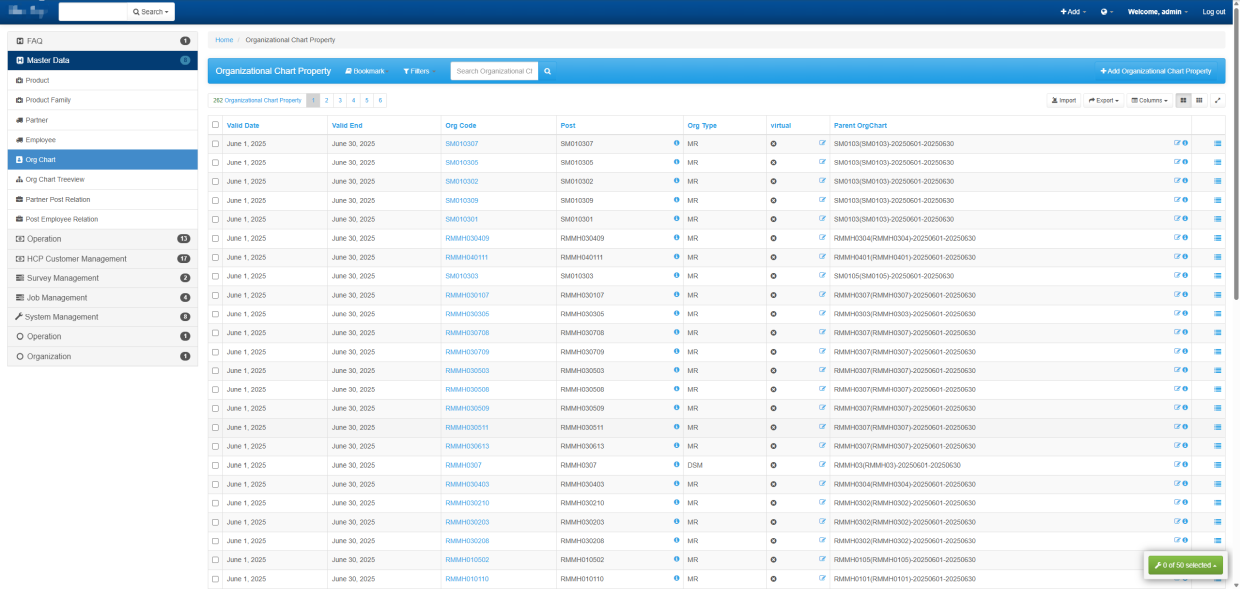The width and height of the screenshot is (1240, 589).
Task: Edit virtual value in RMMH010502 row
Action: [x=822, y=560]
